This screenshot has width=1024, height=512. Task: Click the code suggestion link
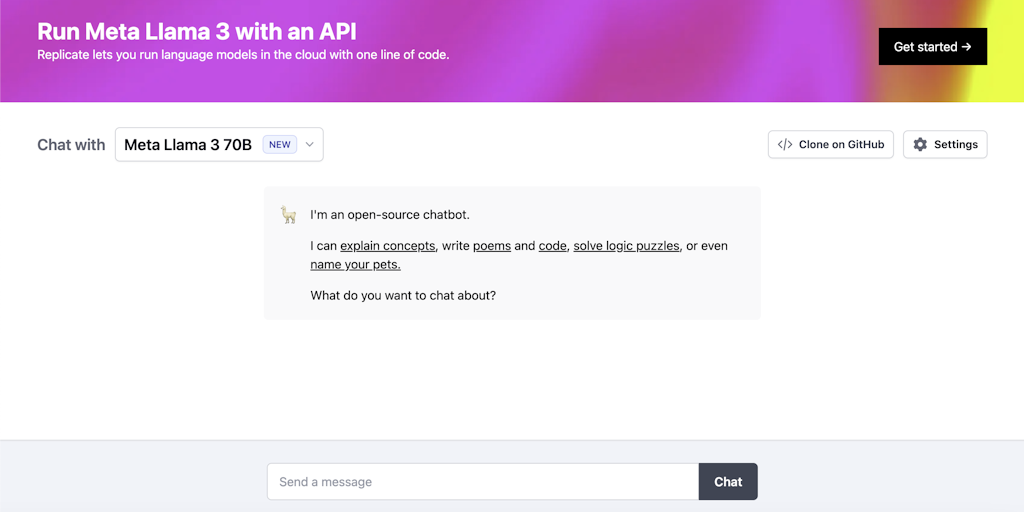pos(553,246)
